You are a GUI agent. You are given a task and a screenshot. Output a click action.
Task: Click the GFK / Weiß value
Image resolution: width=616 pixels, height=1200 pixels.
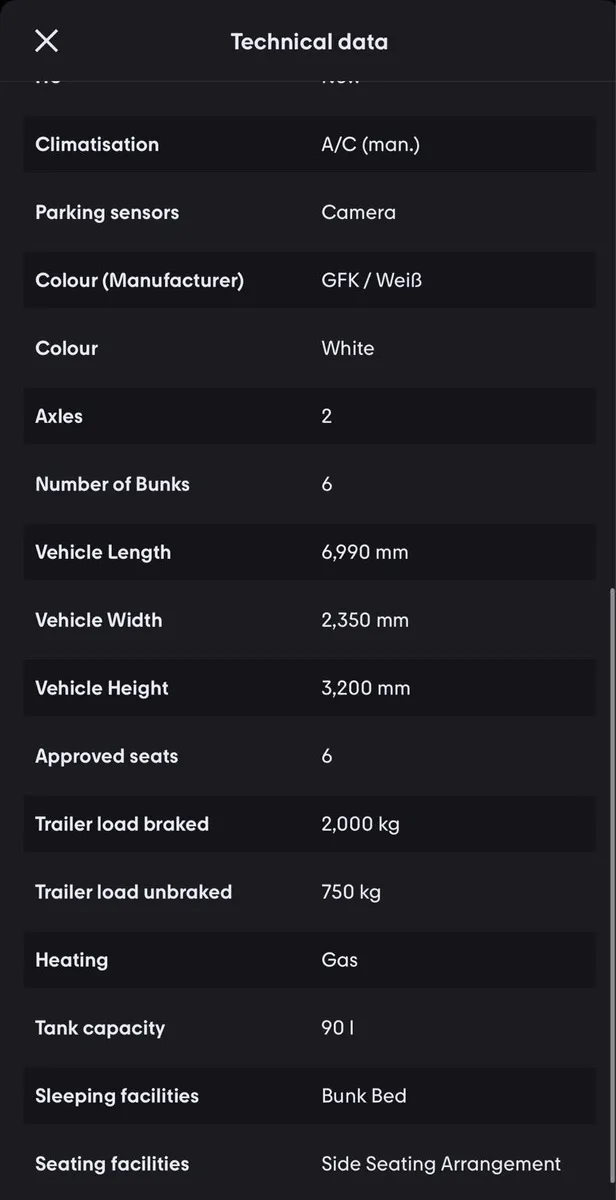371,280
